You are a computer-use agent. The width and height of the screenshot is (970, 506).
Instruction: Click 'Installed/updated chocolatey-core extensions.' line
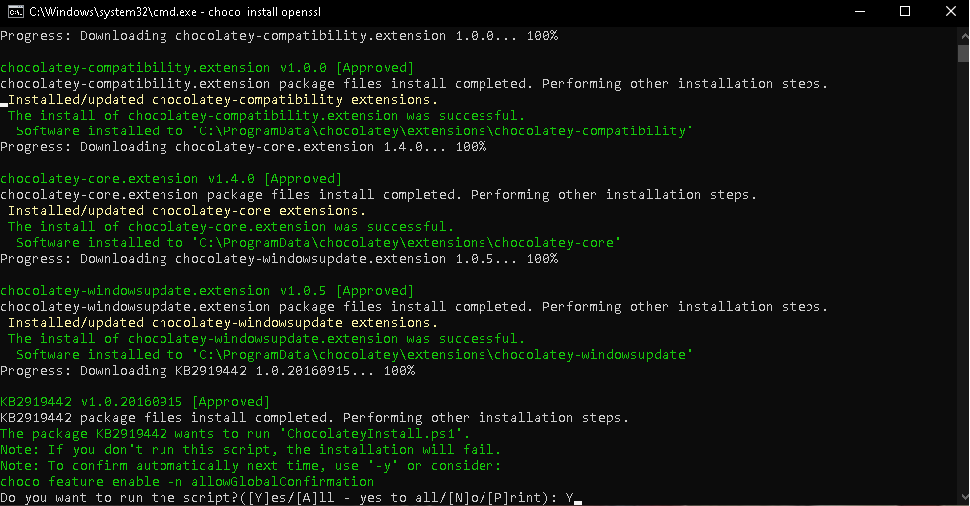pos(187,211)
